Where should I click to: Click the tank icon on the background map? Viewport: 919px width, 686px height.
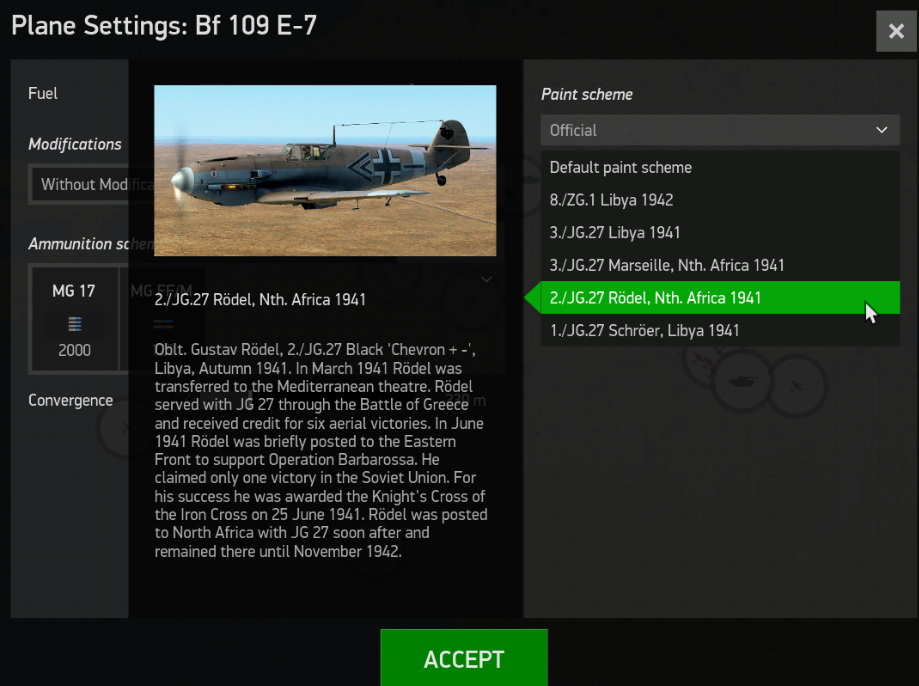743,381
